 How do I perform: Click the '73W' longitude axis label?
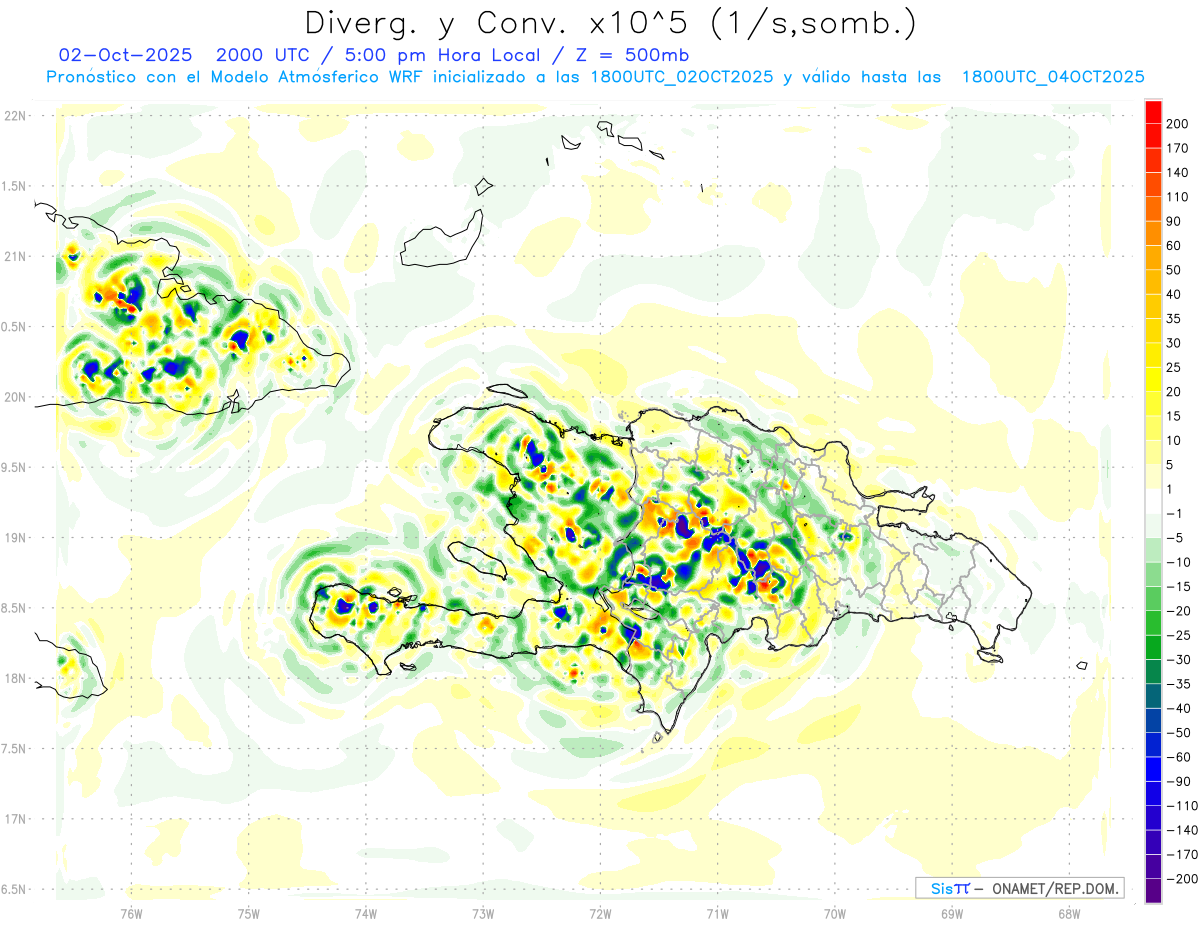pyautogui.click(x=483, y=914)
